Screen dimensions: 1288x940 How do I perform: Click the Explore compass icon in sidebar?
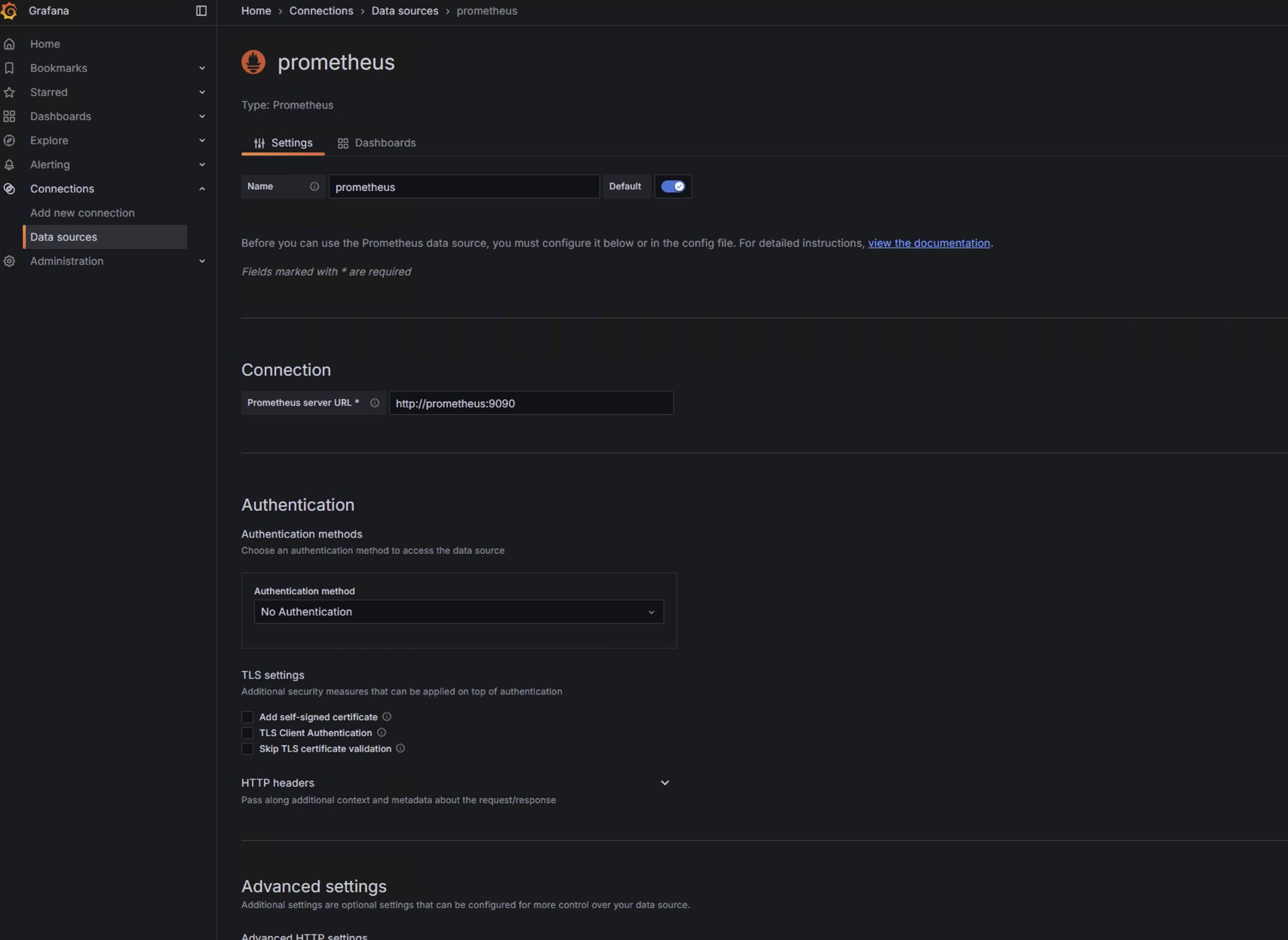[x=9, y=141]
